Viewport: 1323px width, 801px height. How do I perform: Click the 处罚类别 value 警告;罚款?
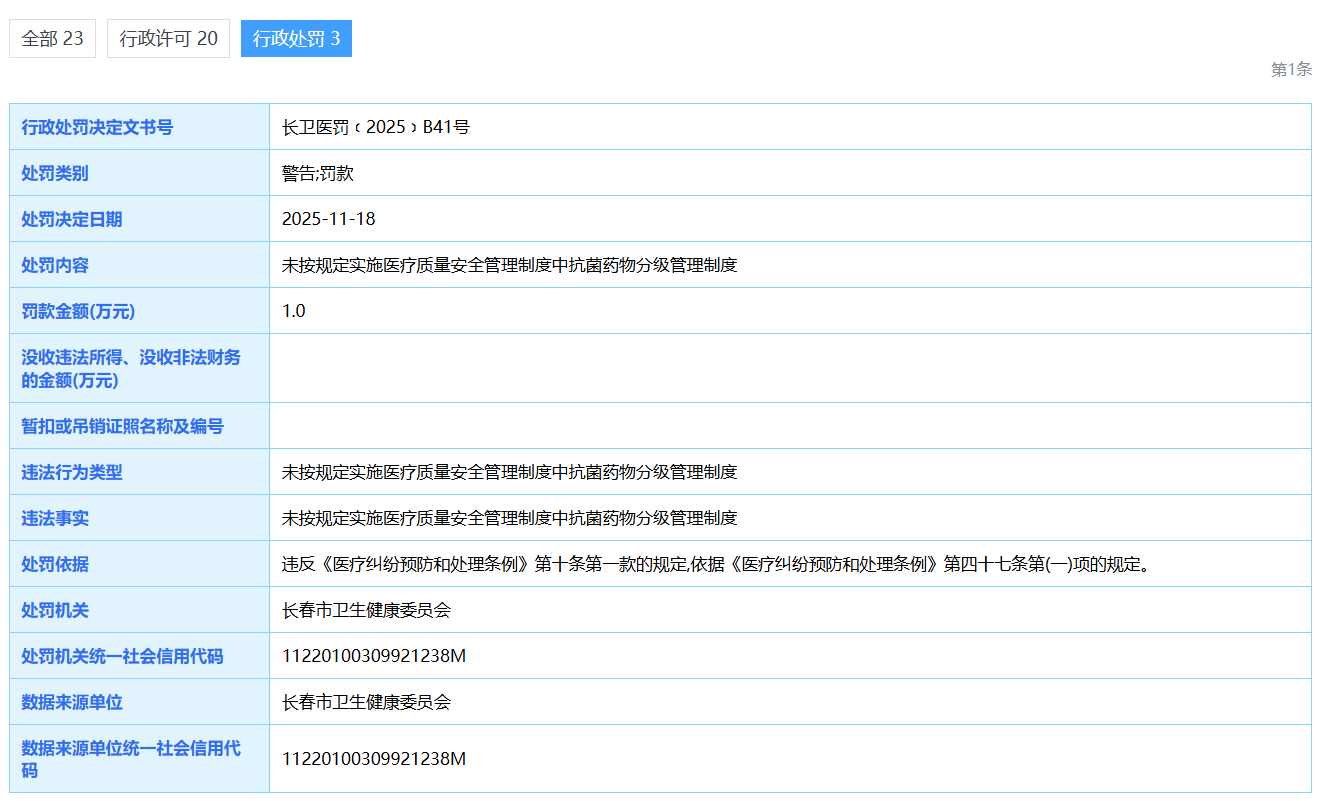(317, 173)
